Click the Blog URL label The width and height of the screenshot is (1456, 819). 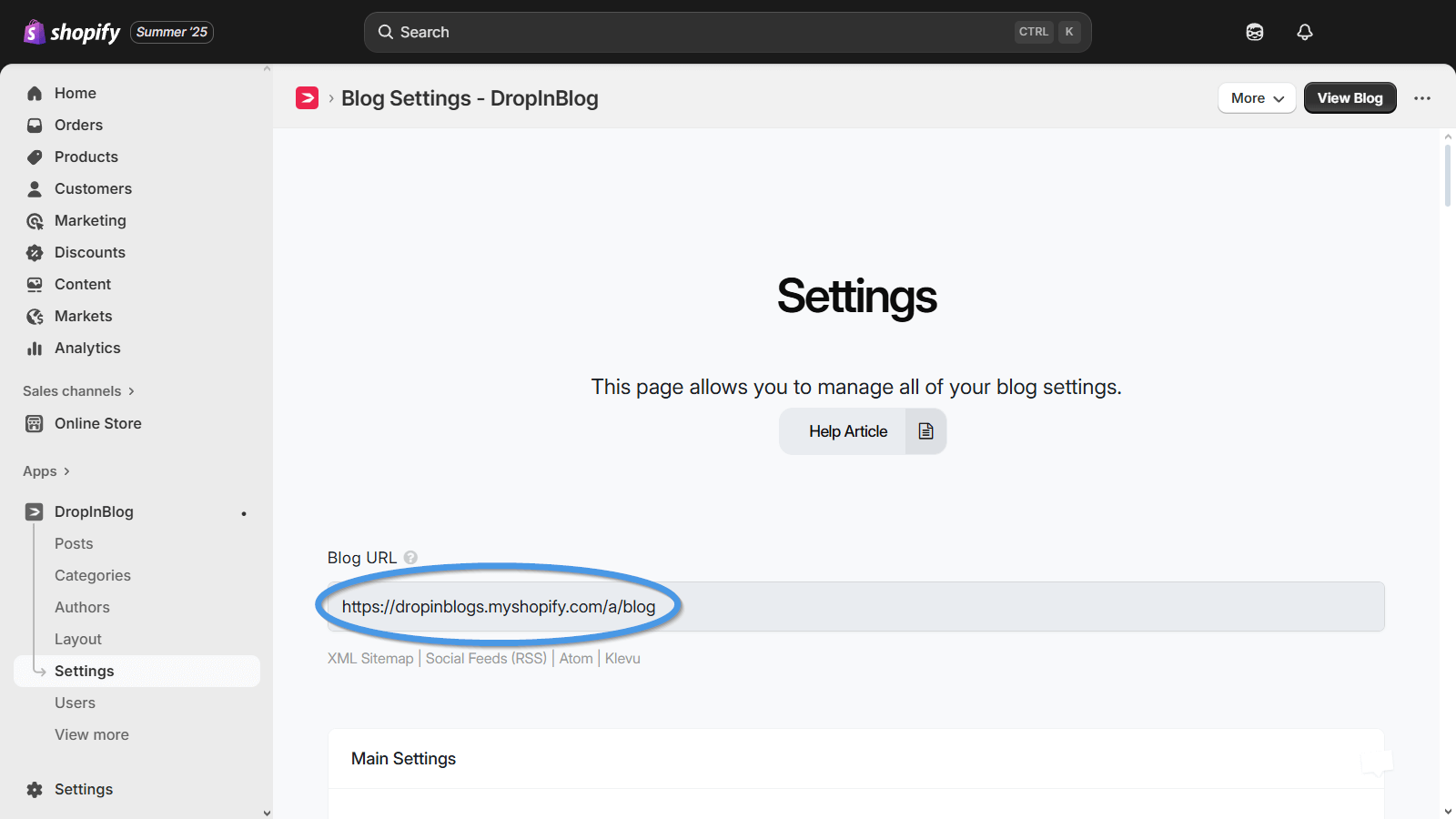click(362, 557)
